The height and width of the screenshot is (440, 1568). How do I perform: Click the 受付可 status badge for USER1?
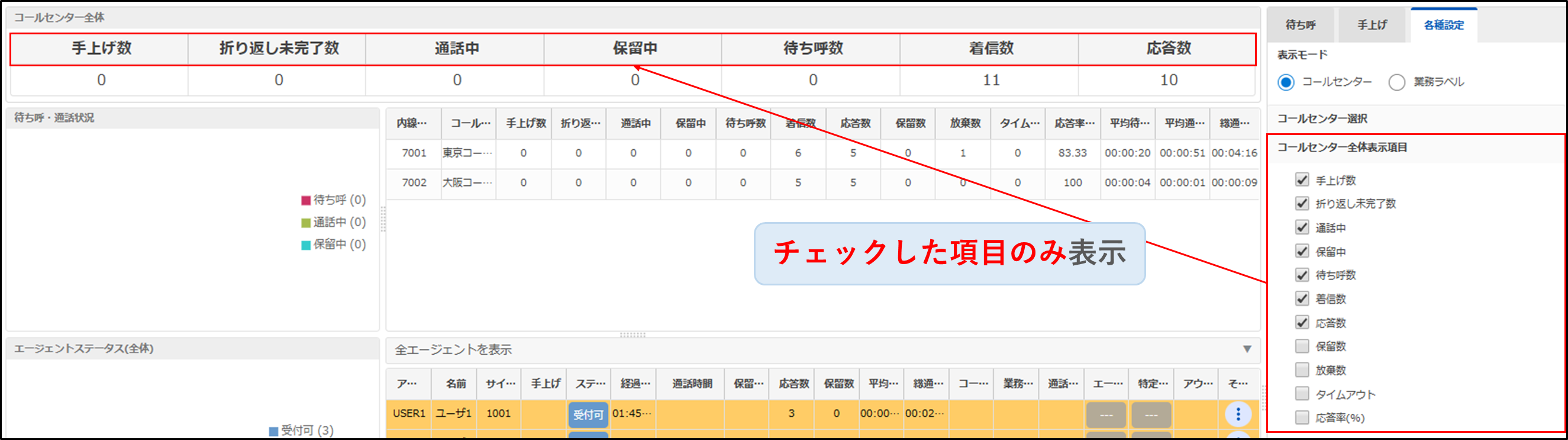588,415
